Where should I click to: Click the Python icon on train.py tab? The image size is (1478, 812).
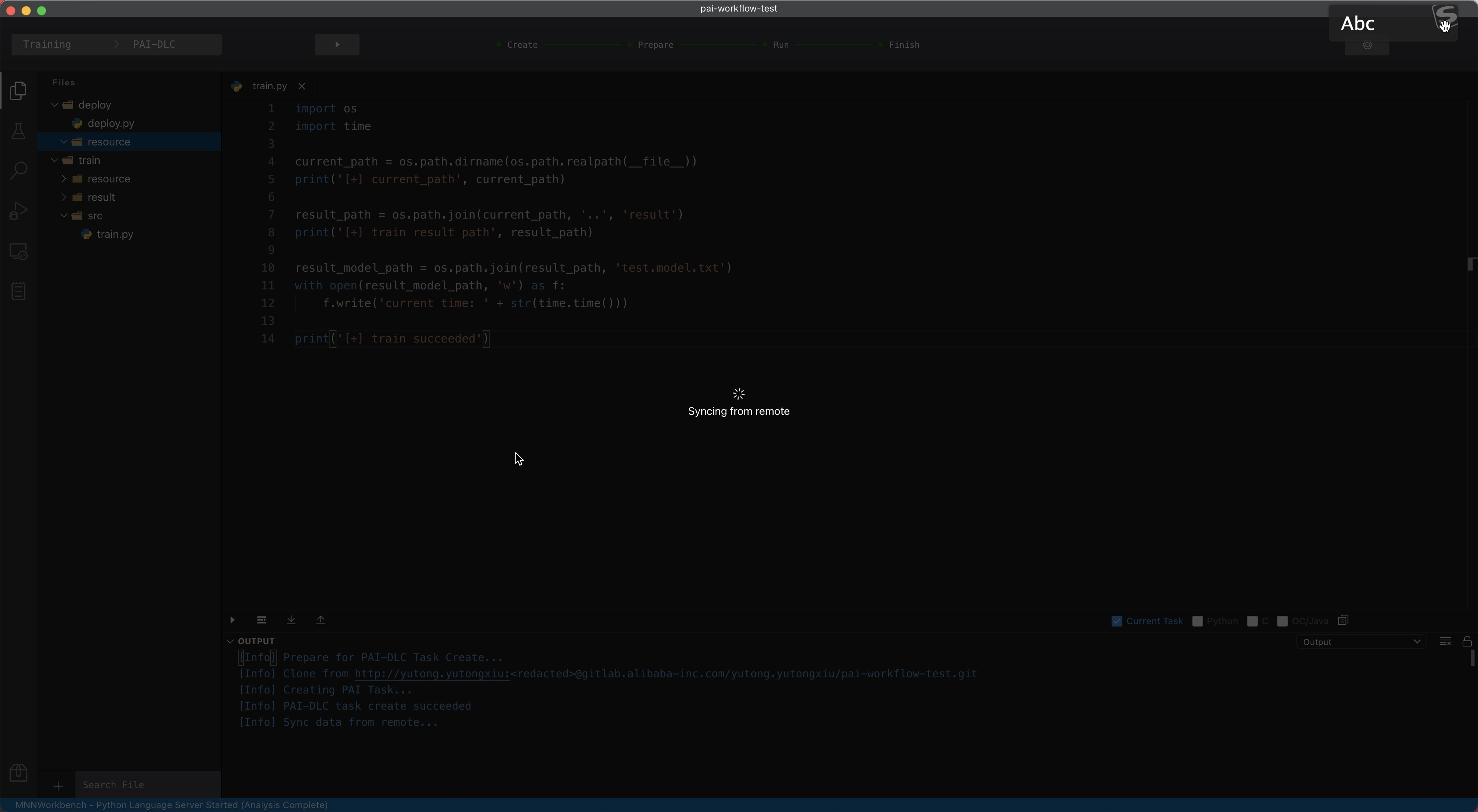tap(236, 86)
